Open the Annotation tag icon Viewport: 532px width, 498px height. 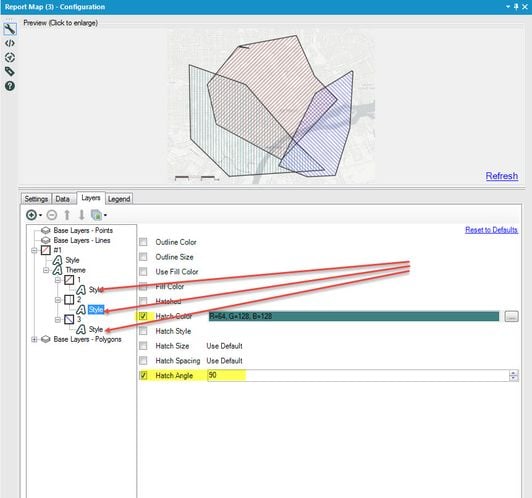tap(10, 71)
